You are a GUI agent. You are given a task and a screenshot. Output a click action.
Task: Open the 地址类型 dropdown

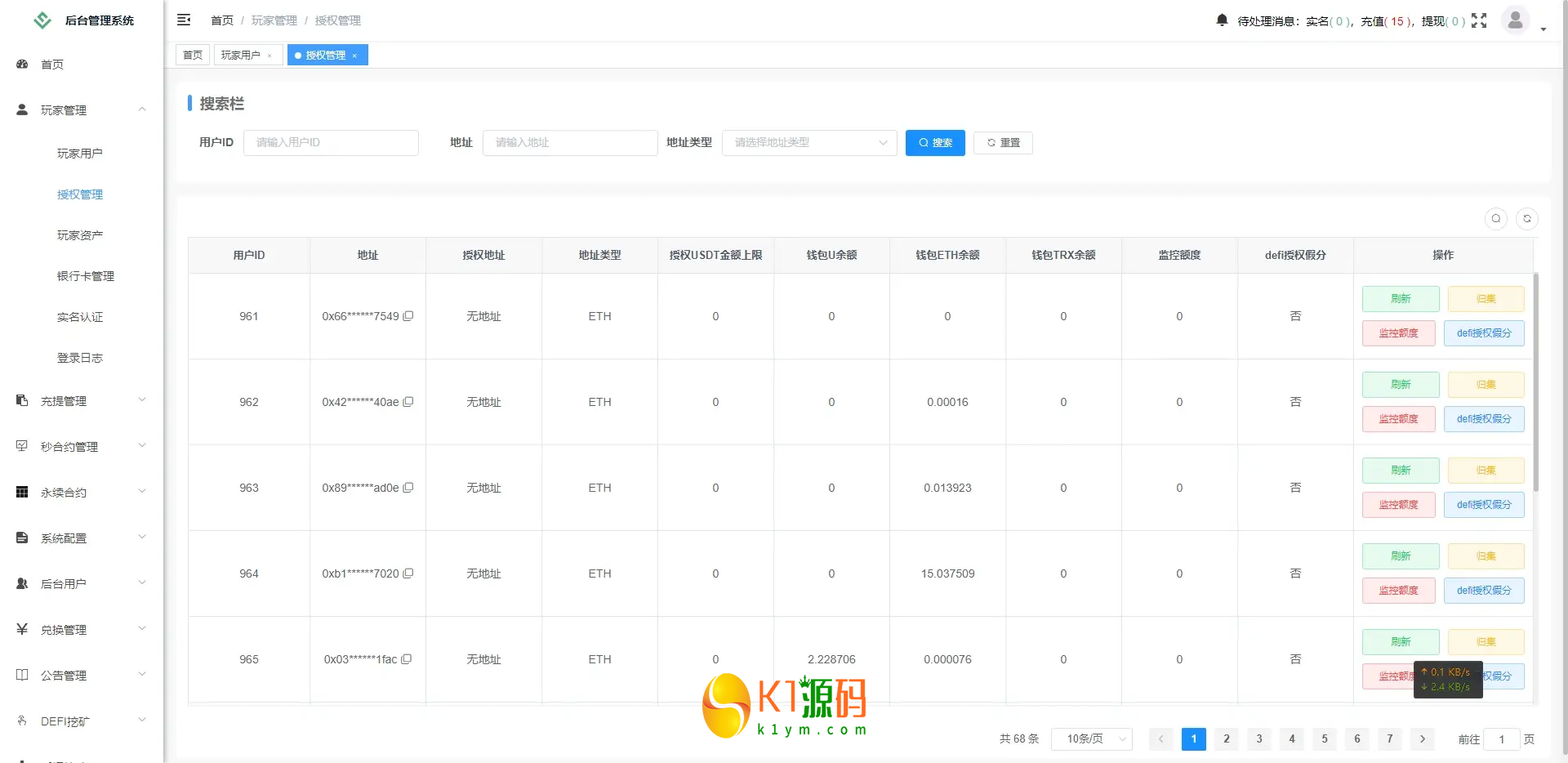point(808,143)
